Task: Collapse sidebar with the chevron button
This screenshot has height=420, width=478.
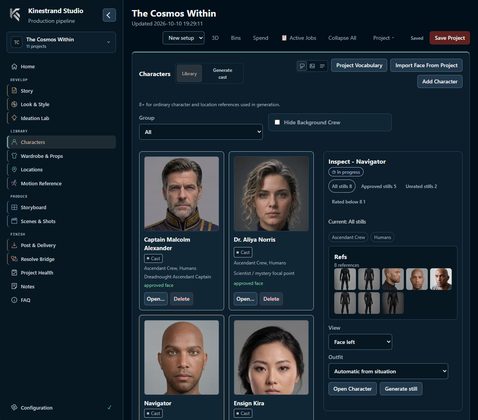Action: coord(109,15)
